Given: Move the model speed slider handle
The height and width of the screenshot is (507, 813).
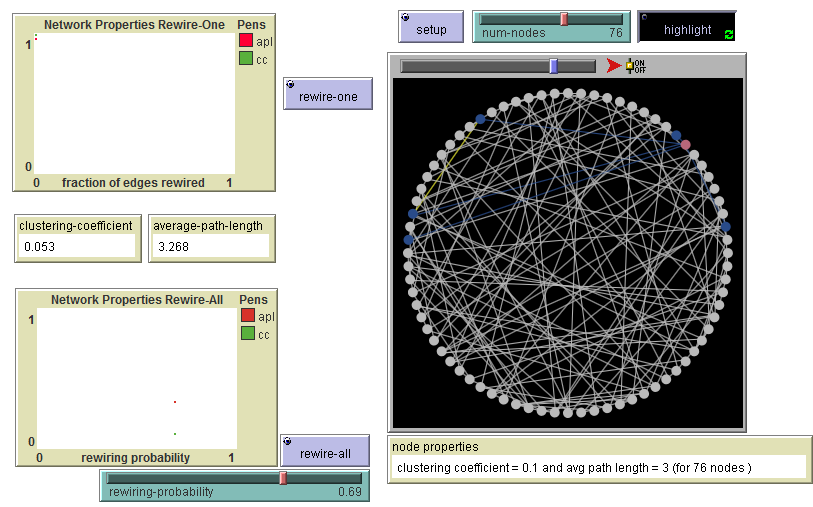Looking at the screenshot, I should click(x=554, y=66).
